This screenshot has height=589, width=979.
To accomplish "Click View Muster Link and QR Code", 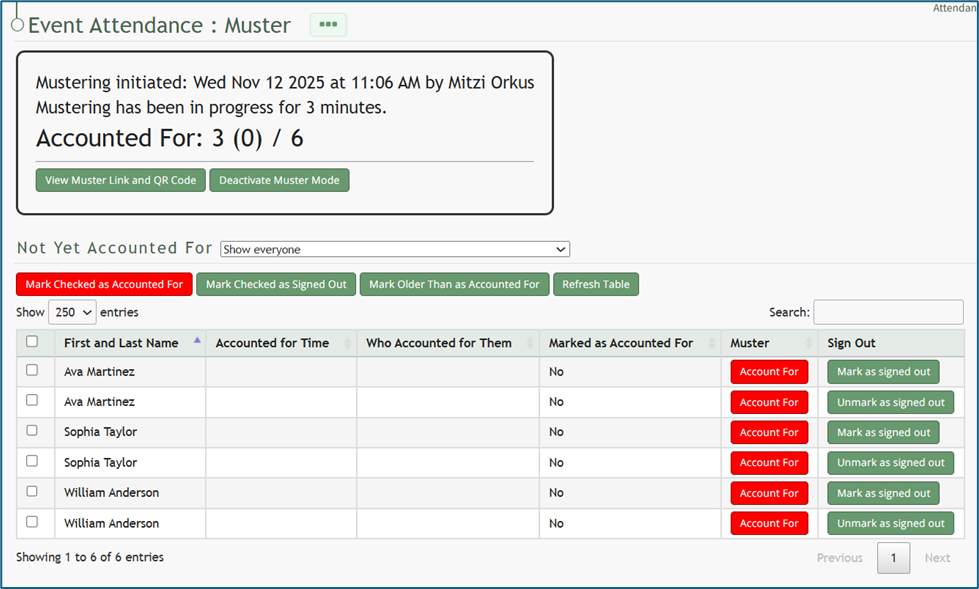I will 121,180.
